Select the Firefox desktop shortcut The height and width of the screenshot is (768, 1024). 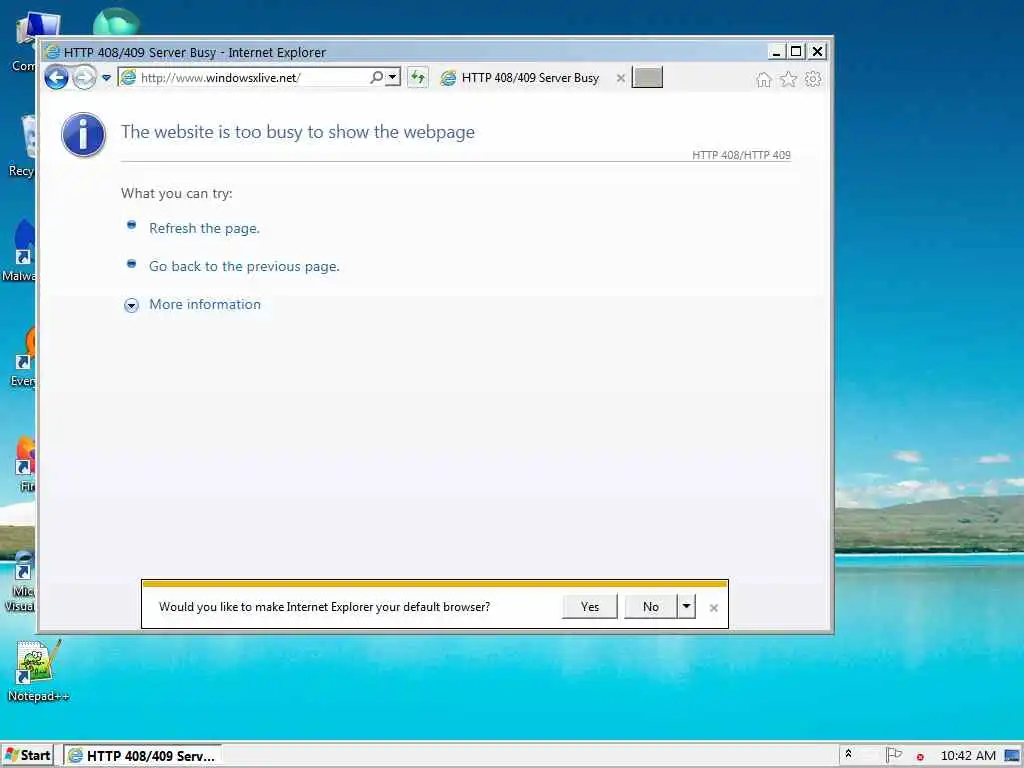[x=27, y=464]
